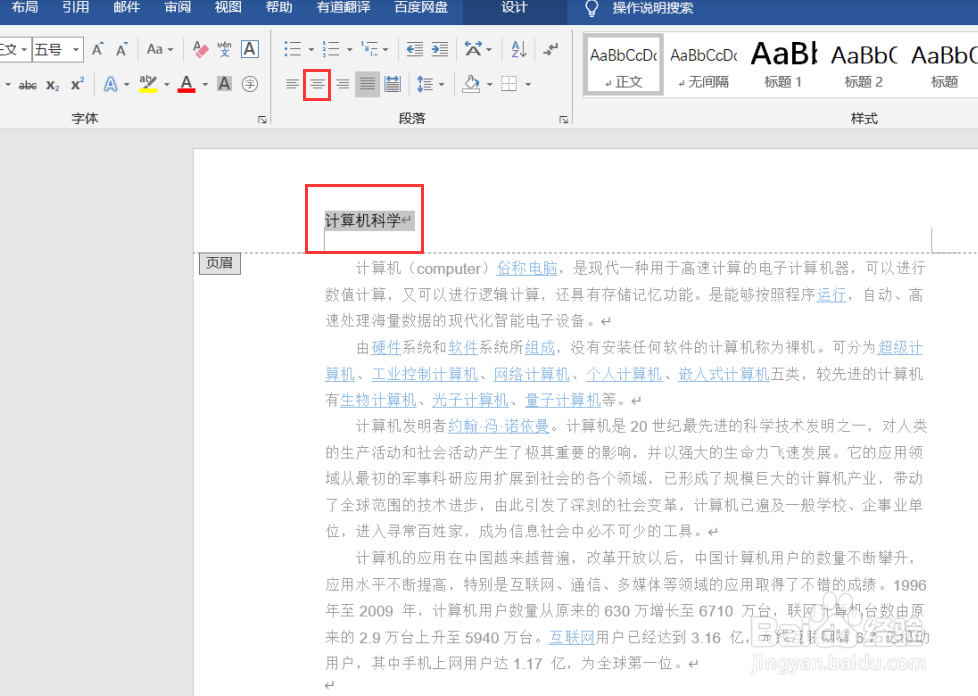Open the text highlight color dropdown arrow
Viewport: 978px width, 696px height.
click(x=165, y=84)
